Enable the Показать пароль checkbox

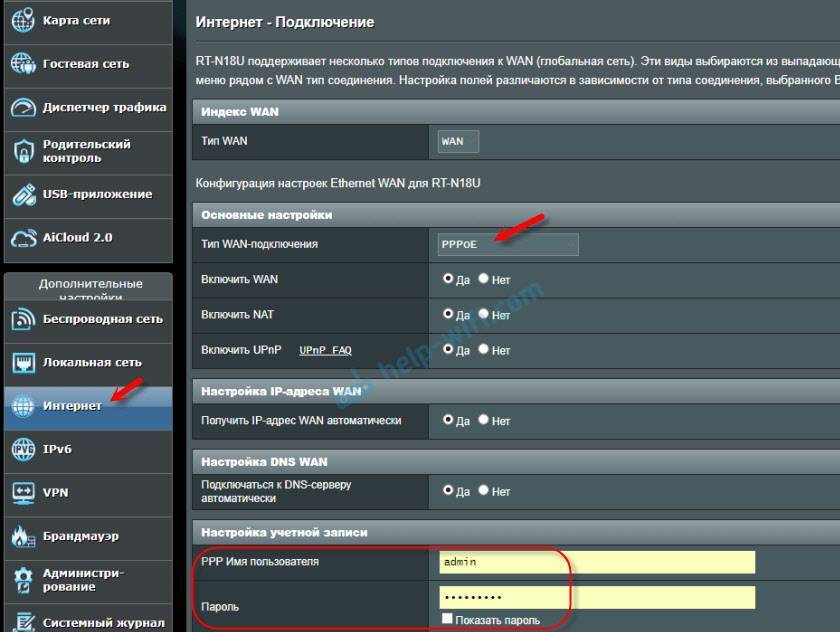(x=447, y=620)
